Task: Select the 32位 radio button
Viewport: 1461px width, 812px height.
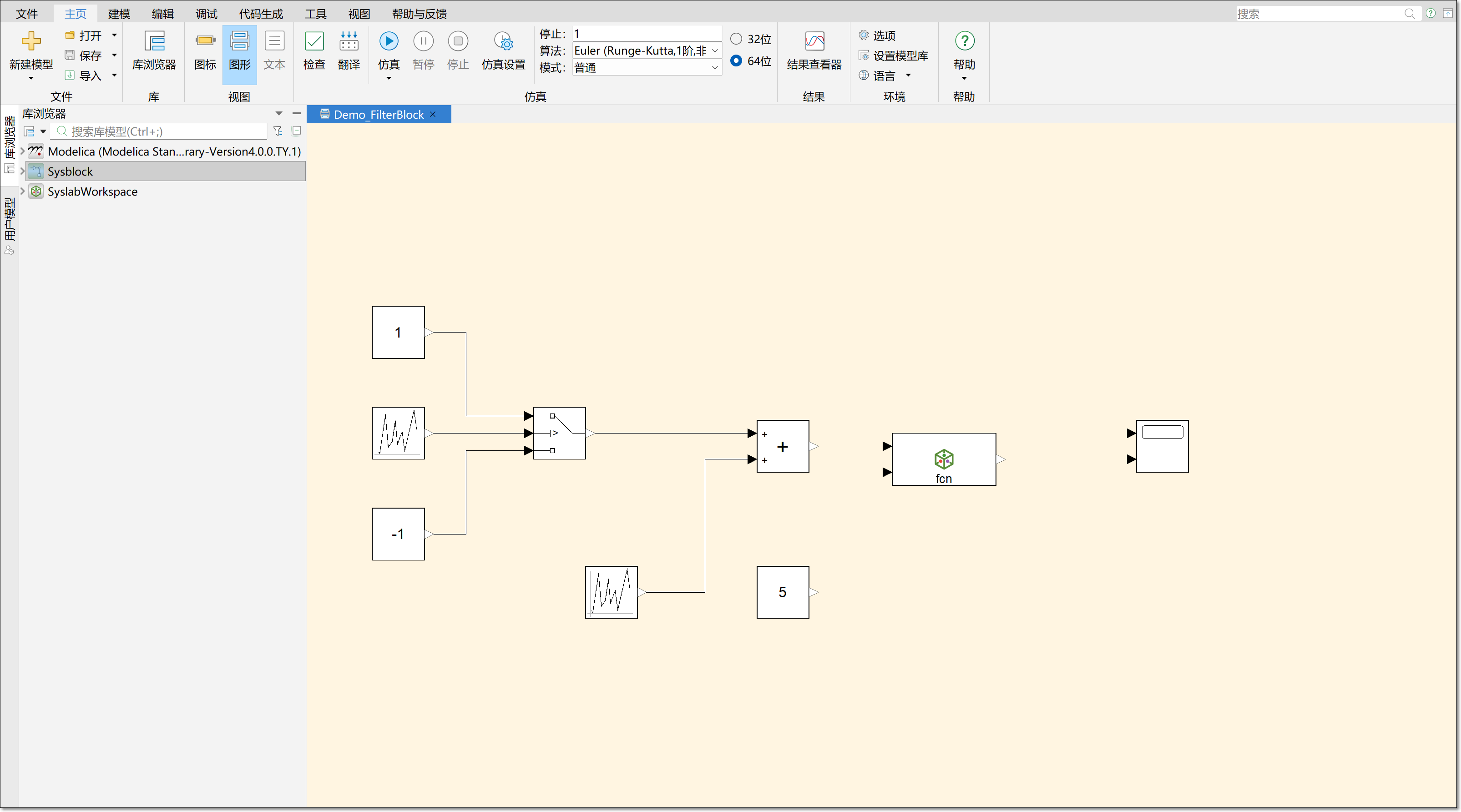Action: coord(736,39)
